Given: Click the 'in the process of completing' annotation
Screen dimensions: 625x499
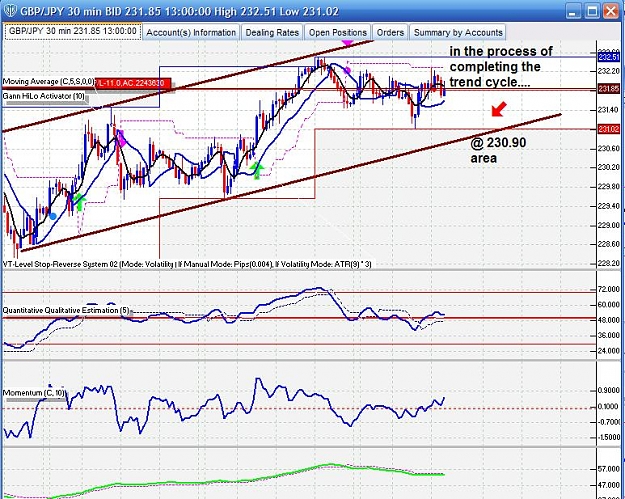Looking at the screenshot, I should pyautogui.click(x=501, y=67).
